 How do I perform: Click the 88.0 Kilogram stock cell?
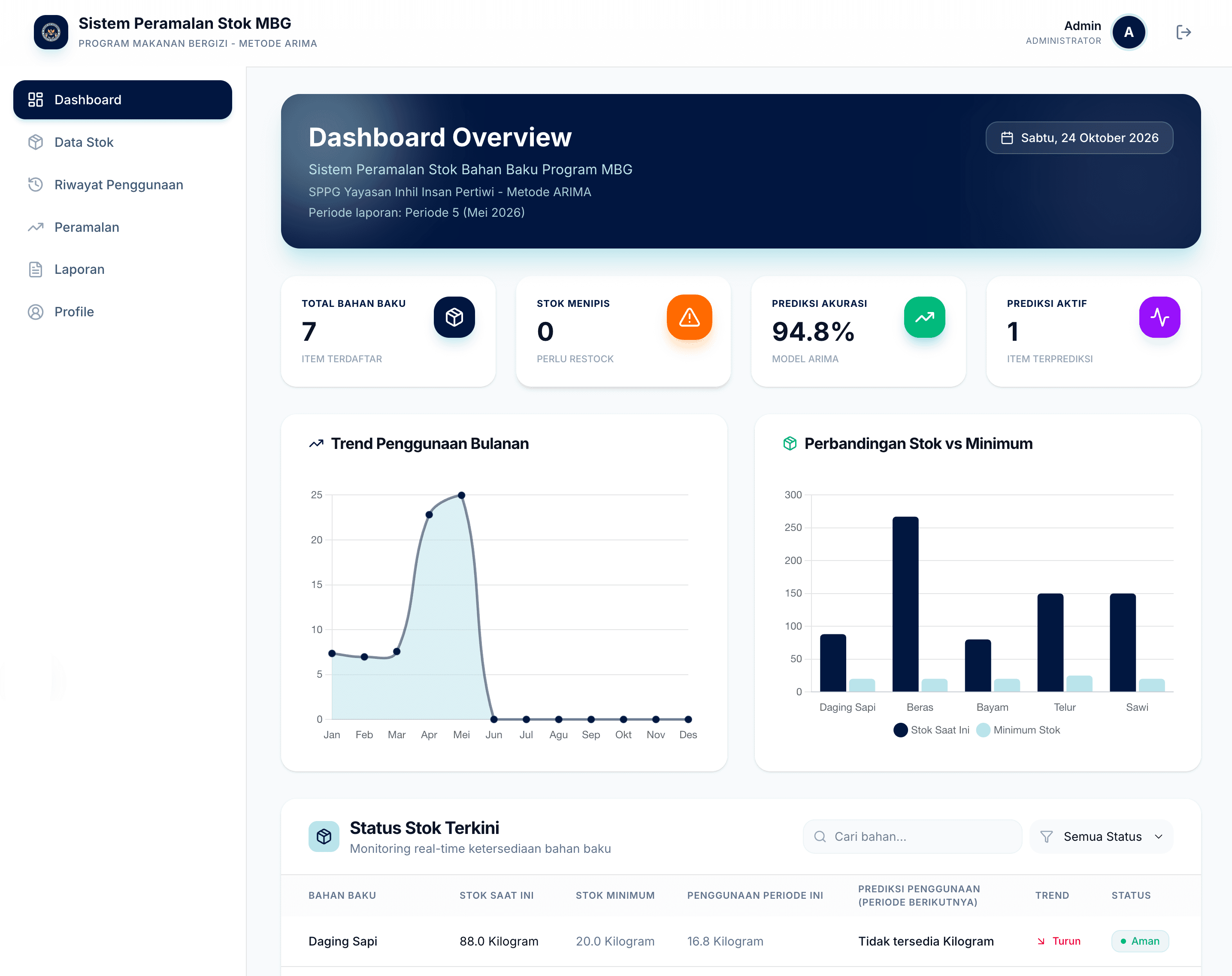pos(499,941)
